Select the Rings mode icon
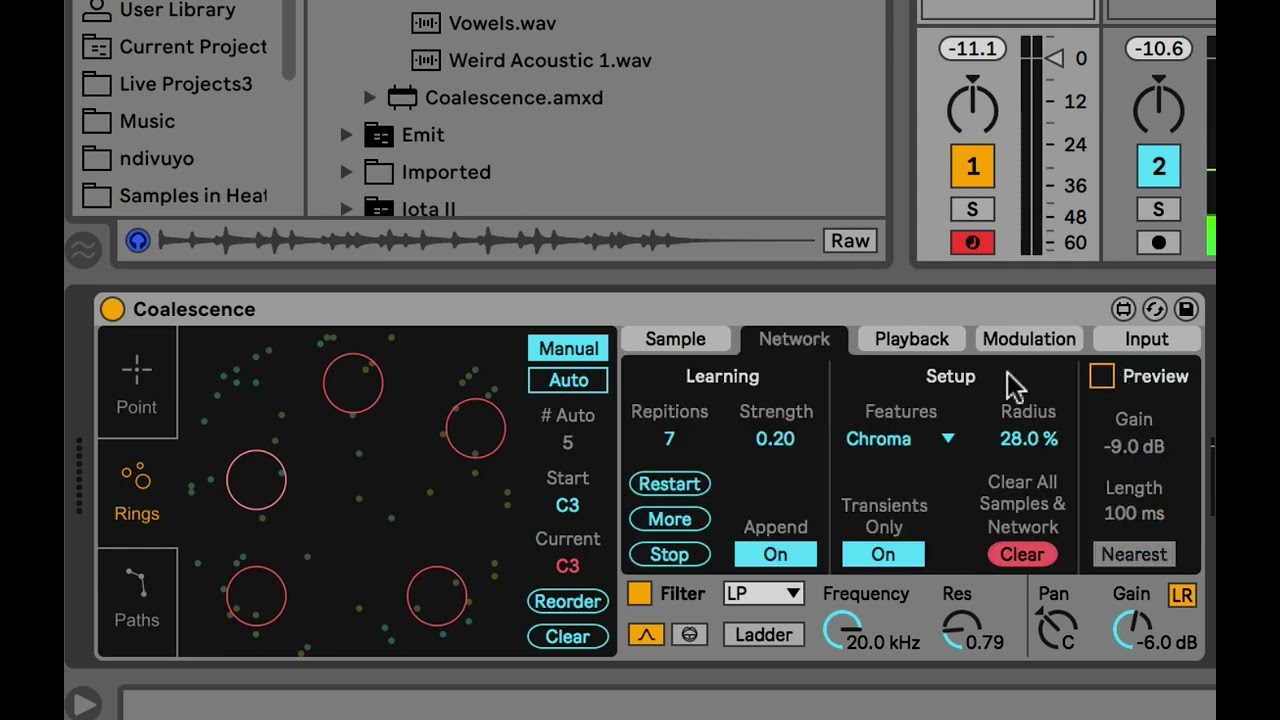 136,476
